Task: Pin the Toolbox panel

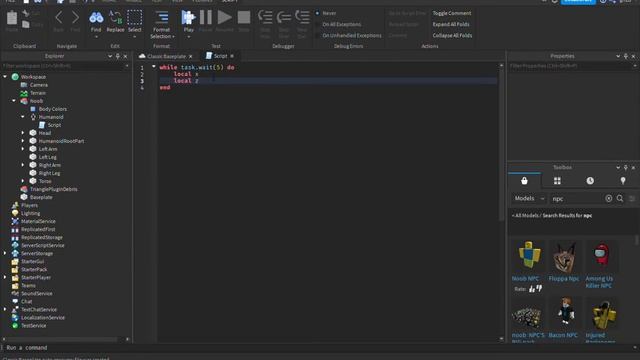Action: pyautogui.click(x=626, y=167)
